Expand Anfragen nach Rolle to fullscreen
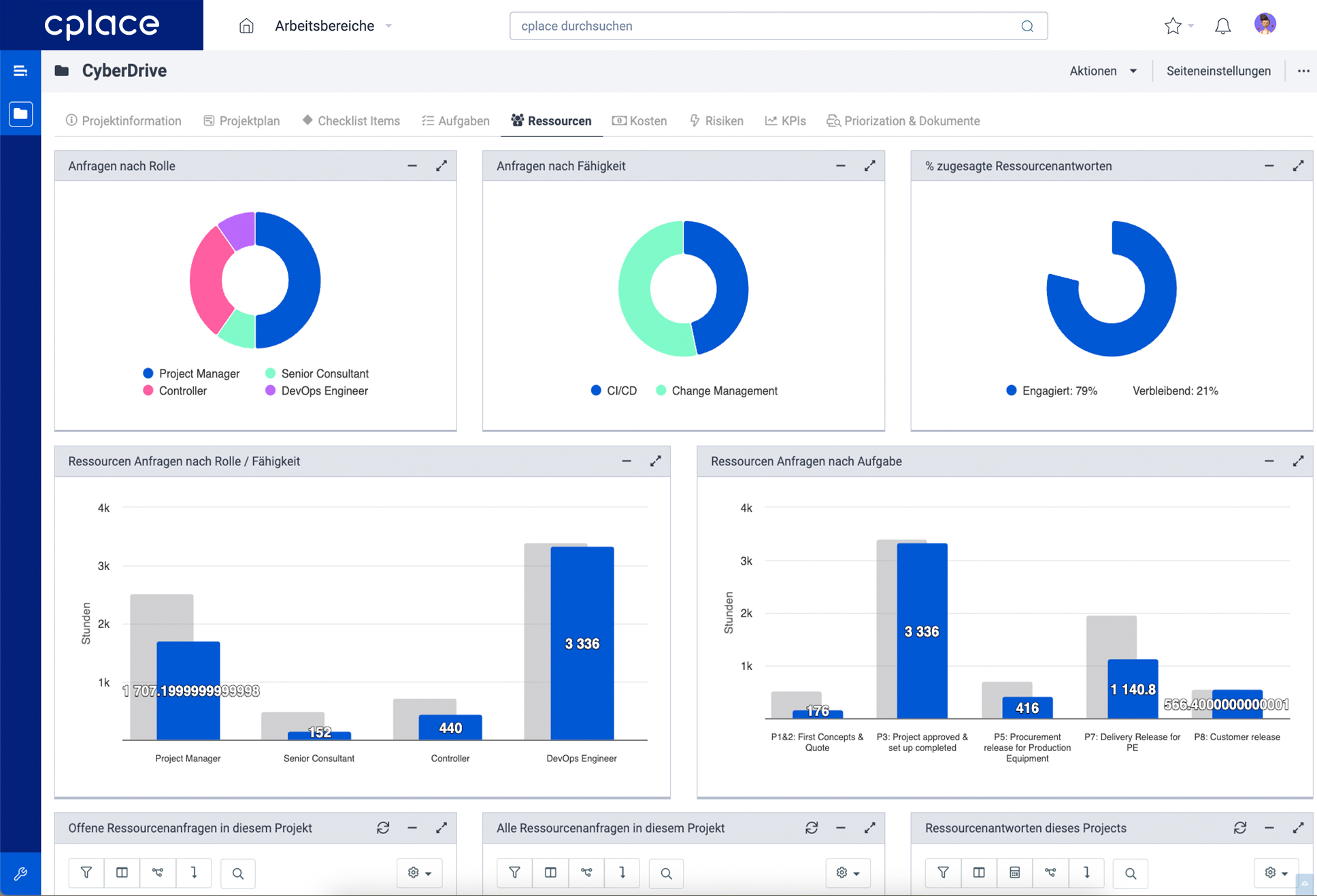This screenshot has height=896, width=1317. click(x=441, y=166)
